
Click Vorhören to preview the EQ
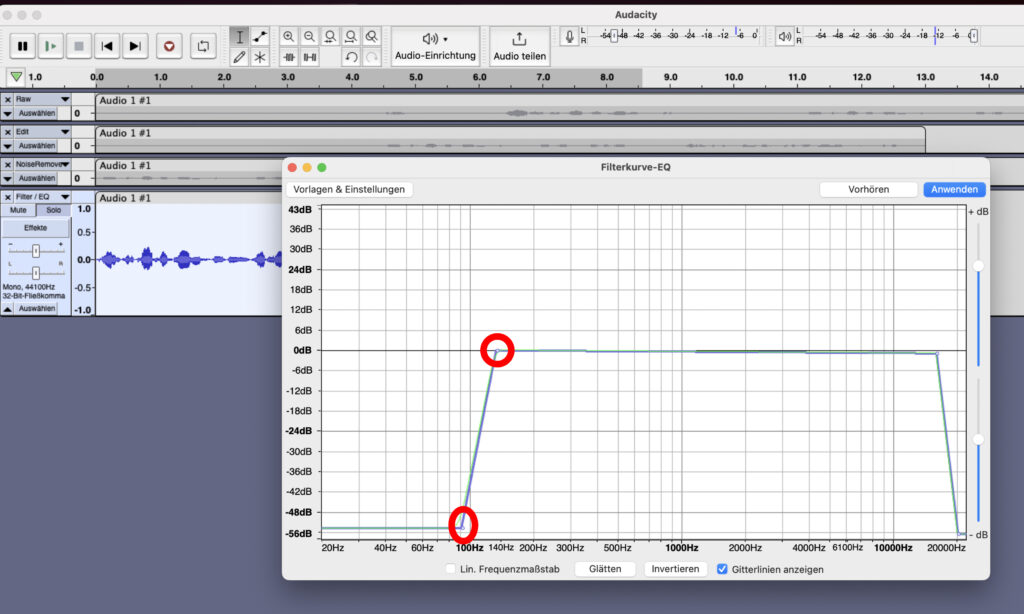pyautogui.click(x=869, y=189)
